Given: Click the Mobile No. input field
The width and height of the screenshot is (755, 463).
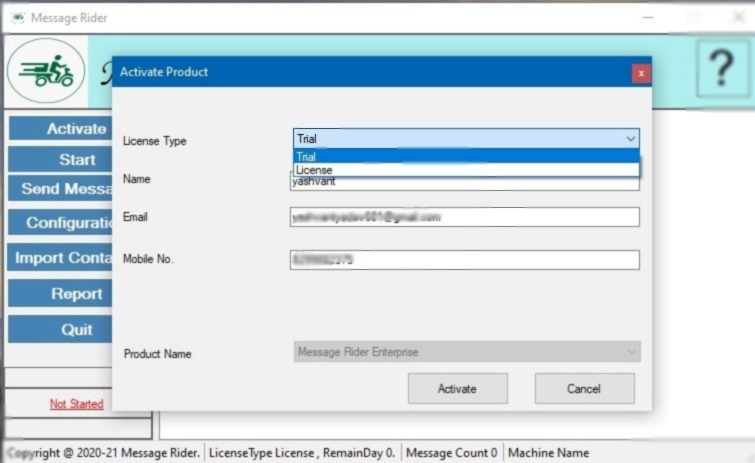Looking at the screenshot, I should click(x=465, y=260).
